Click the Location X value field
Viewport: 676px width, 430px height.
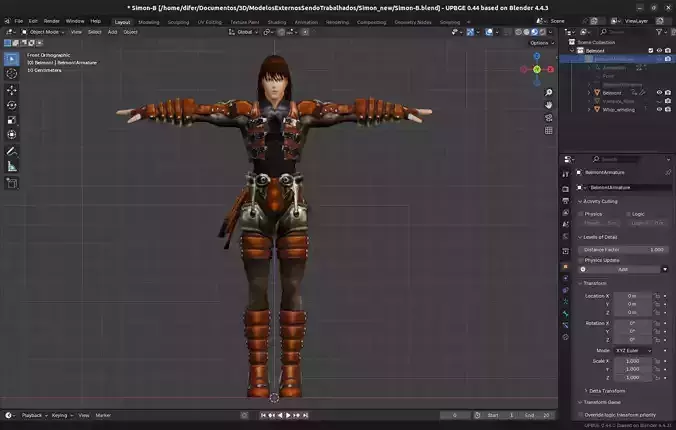(x=632, y=296)
